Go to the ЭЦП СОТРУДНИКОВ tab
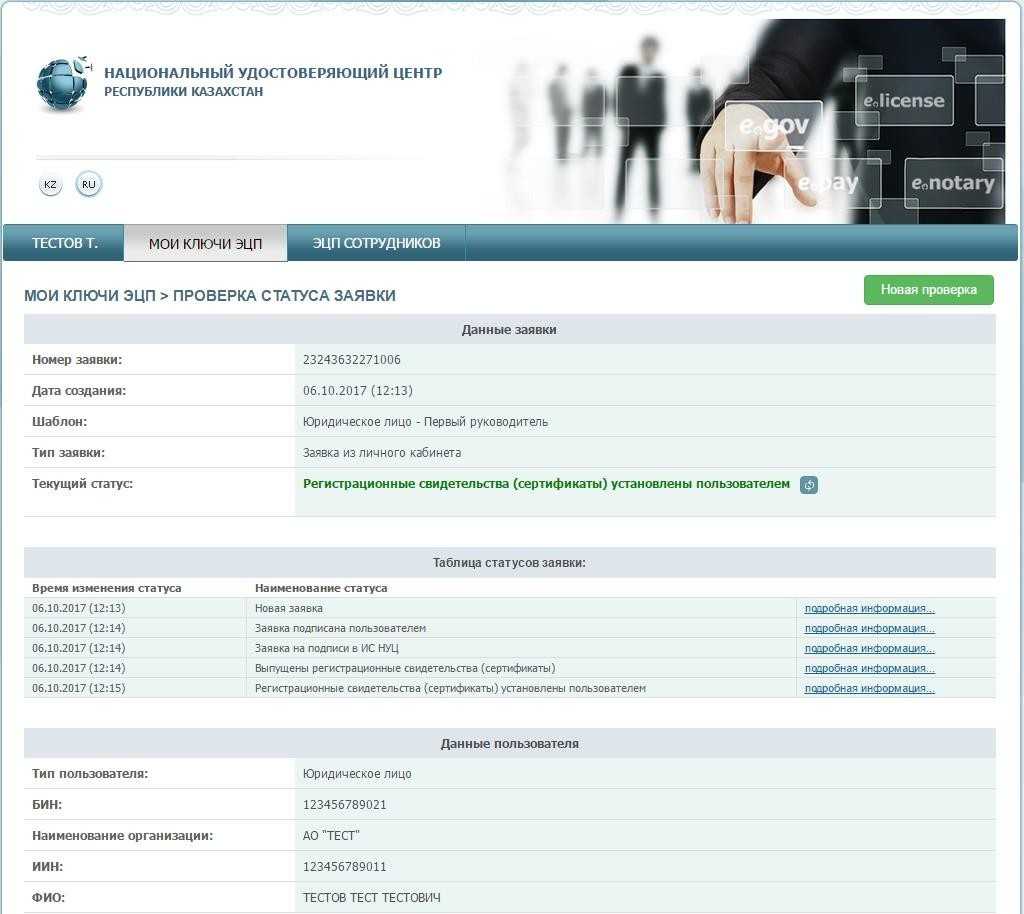 coord(376,243)
